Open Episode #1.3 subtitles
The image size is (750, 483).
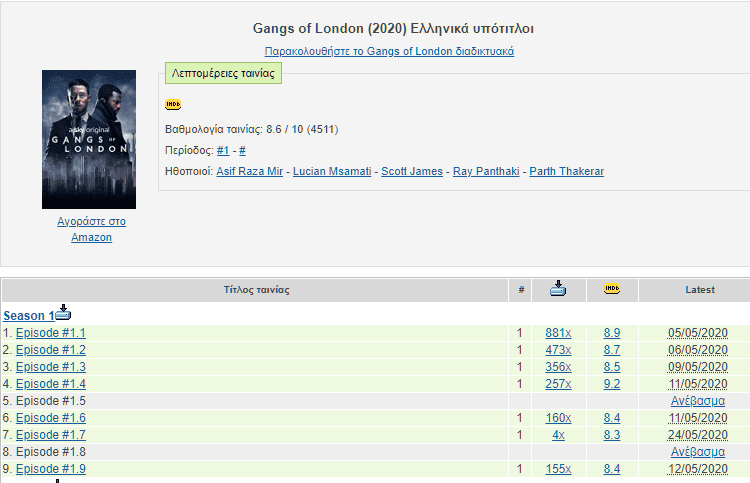pos(51,367)
